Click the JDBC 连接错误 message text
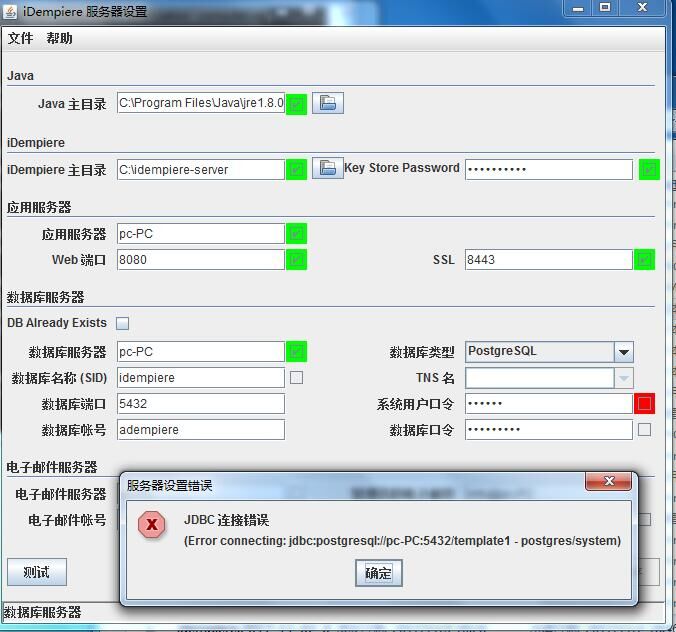The image size is (676, 632). coord(226,520)
